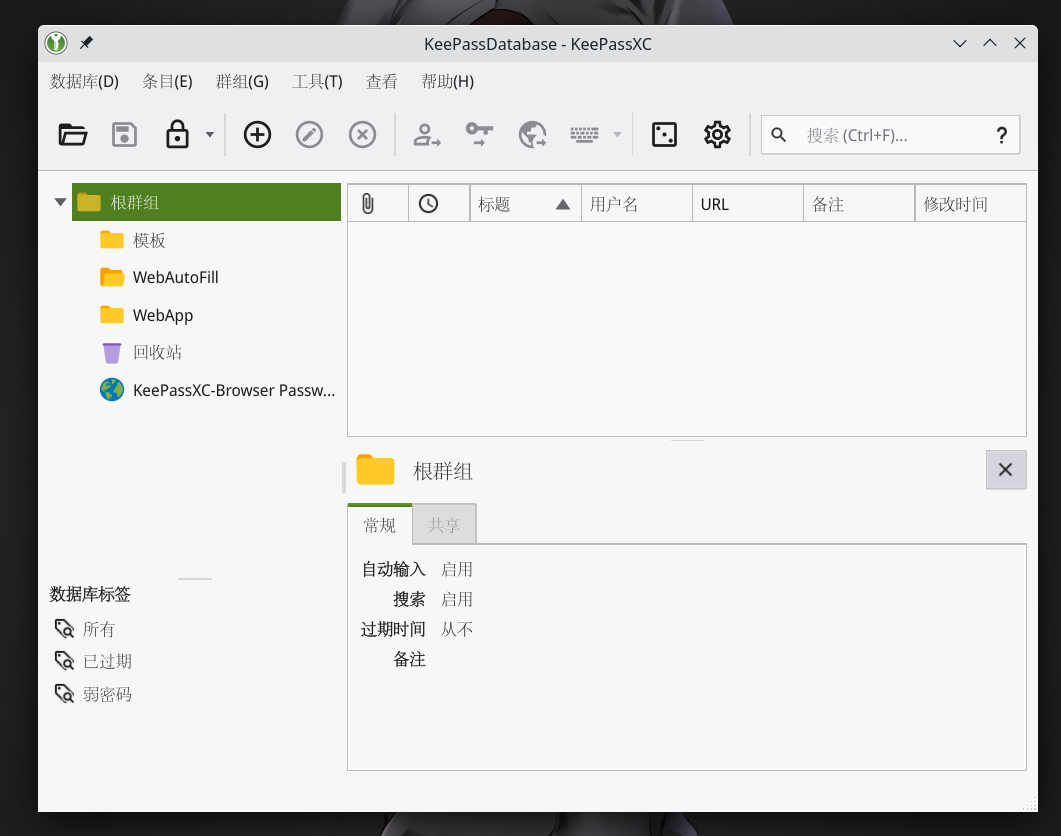Minimize the KeePassXC window
The height and width of the screenshot is (836, 1061).
[x=960, y=43]
